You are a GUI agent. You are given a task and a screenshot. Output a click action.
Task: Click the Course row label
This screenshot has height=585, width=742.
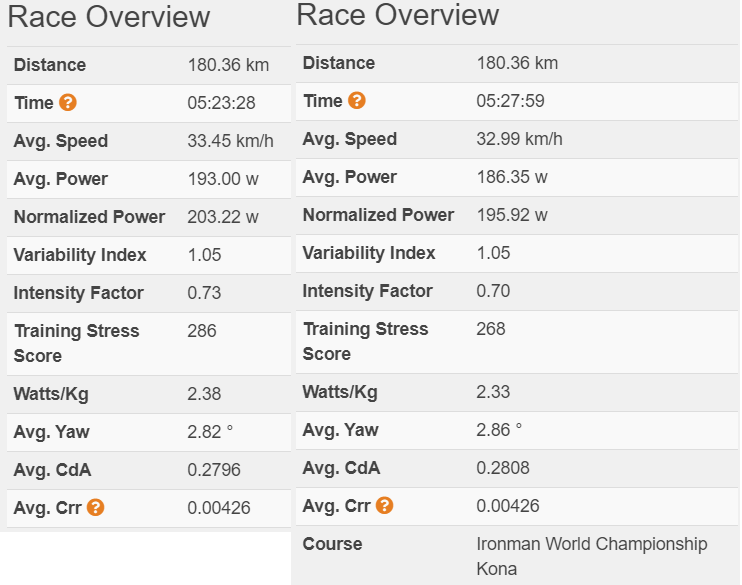click(x=332, y=544)
